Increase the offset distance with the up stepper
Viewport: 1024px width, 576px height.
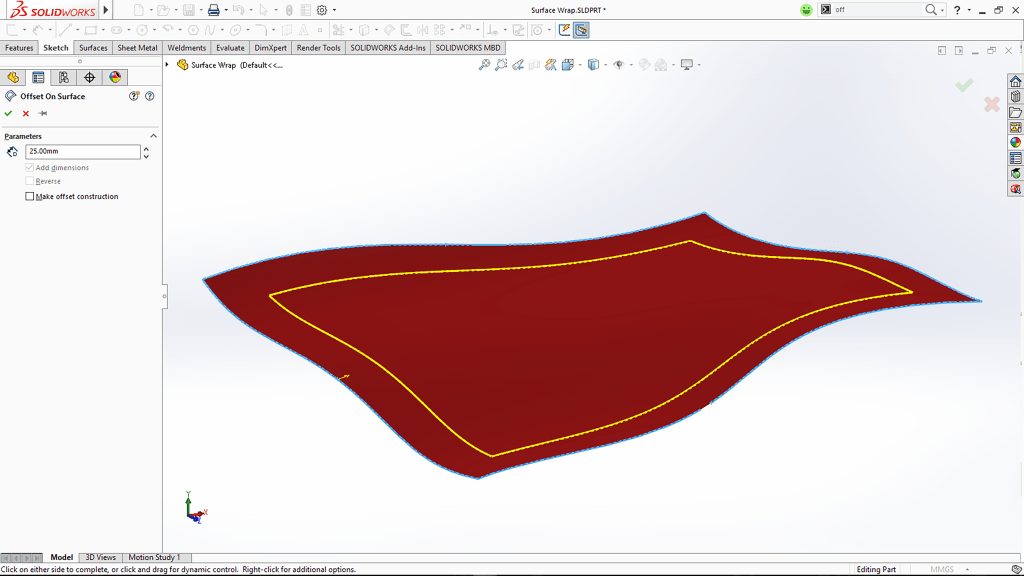(x=147, y=147)
